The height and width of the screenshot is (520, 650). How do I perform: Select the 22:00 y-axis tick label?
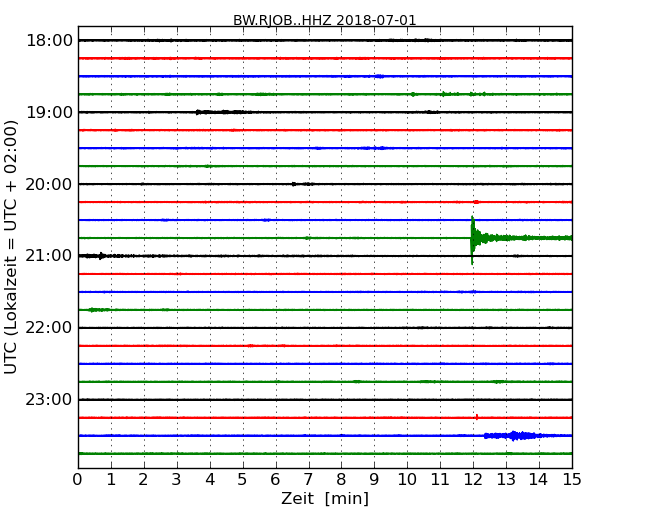[x=49, y=328]
